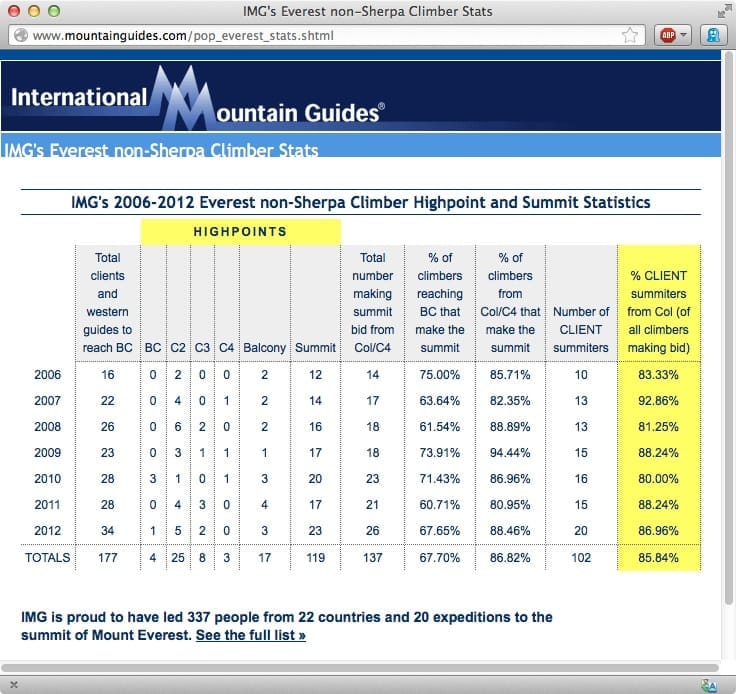This screenshot has height=694, width=736.
Task: Click the 85.84% total yellow cell
Action: [x=658, y=557]
